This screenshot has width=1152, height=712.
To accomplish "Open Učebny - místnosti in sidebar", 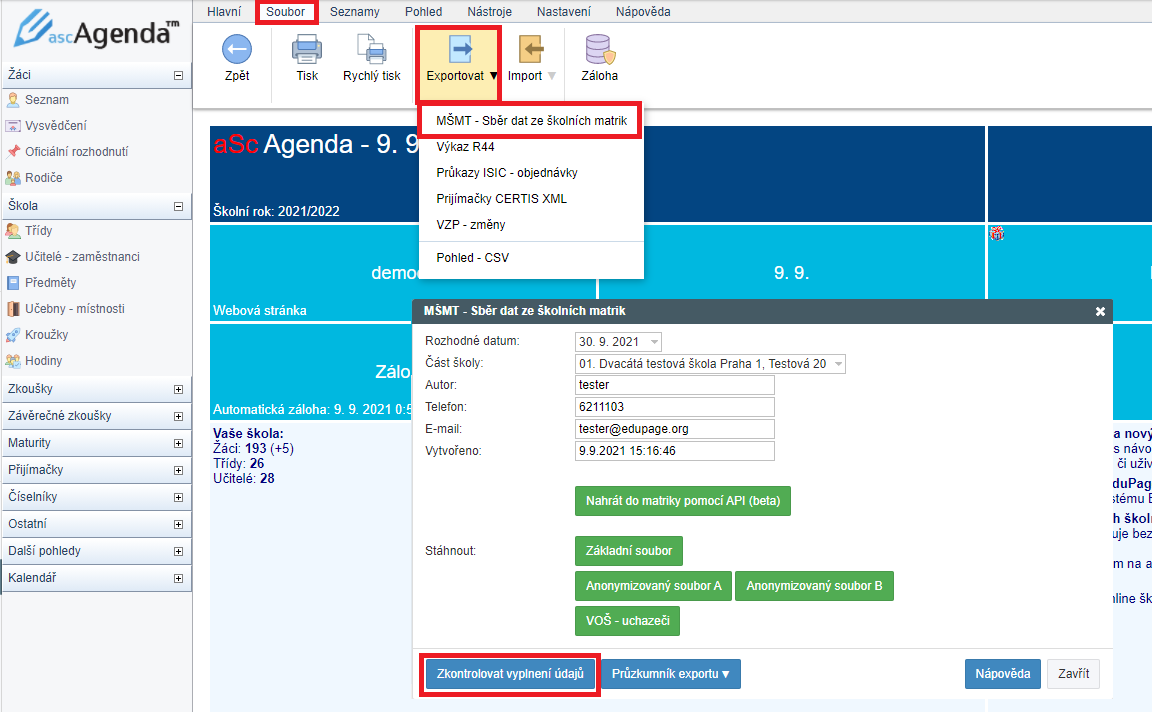I will pos(75,309).
